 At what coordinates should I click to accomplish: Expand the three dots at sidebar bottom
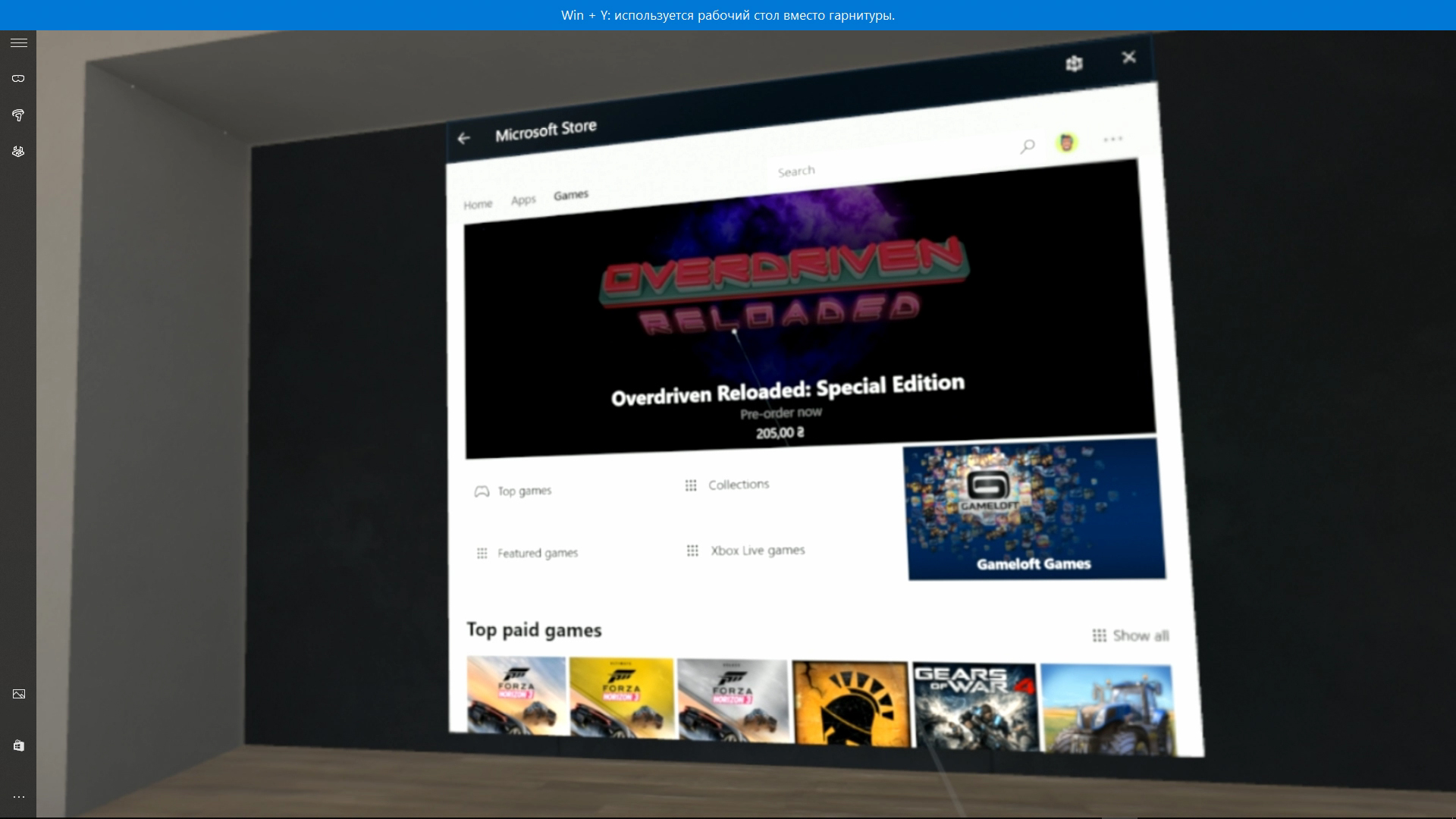coord(19,797)
